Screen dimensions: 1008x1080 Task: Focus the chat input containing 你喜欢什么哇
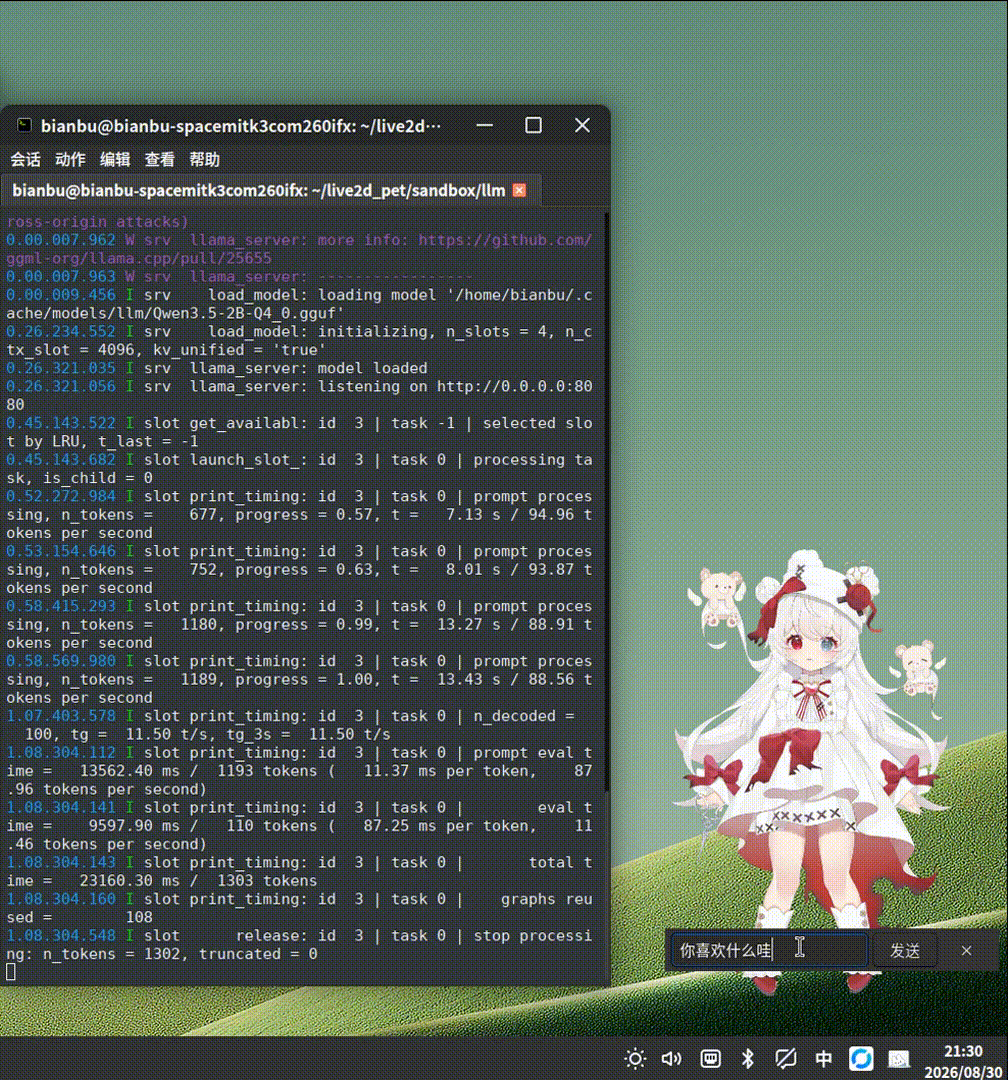769,951
